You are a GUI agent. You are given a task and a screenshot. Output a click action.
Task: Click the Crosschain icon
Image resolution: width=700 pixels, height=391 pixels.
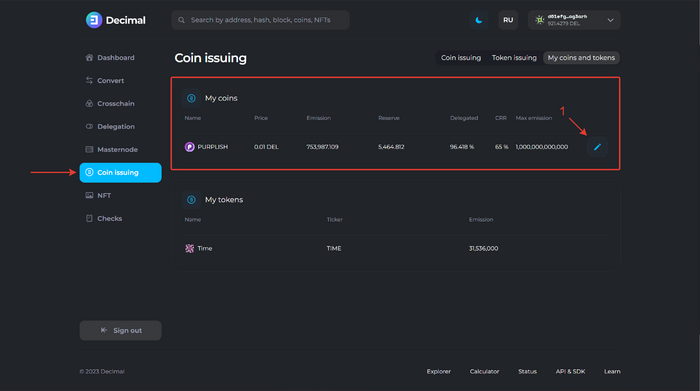[x=89, y=104]
